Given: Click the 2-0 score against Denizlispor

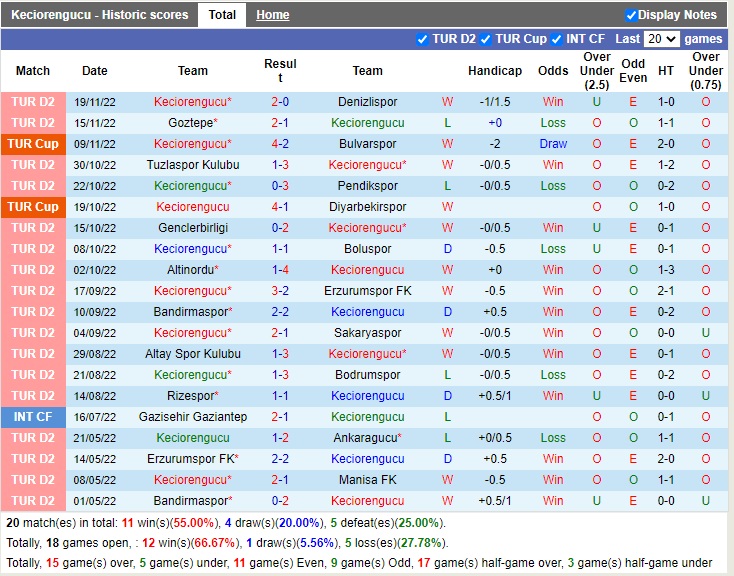Looking at the screenshot, I should [x=280, y=102].
